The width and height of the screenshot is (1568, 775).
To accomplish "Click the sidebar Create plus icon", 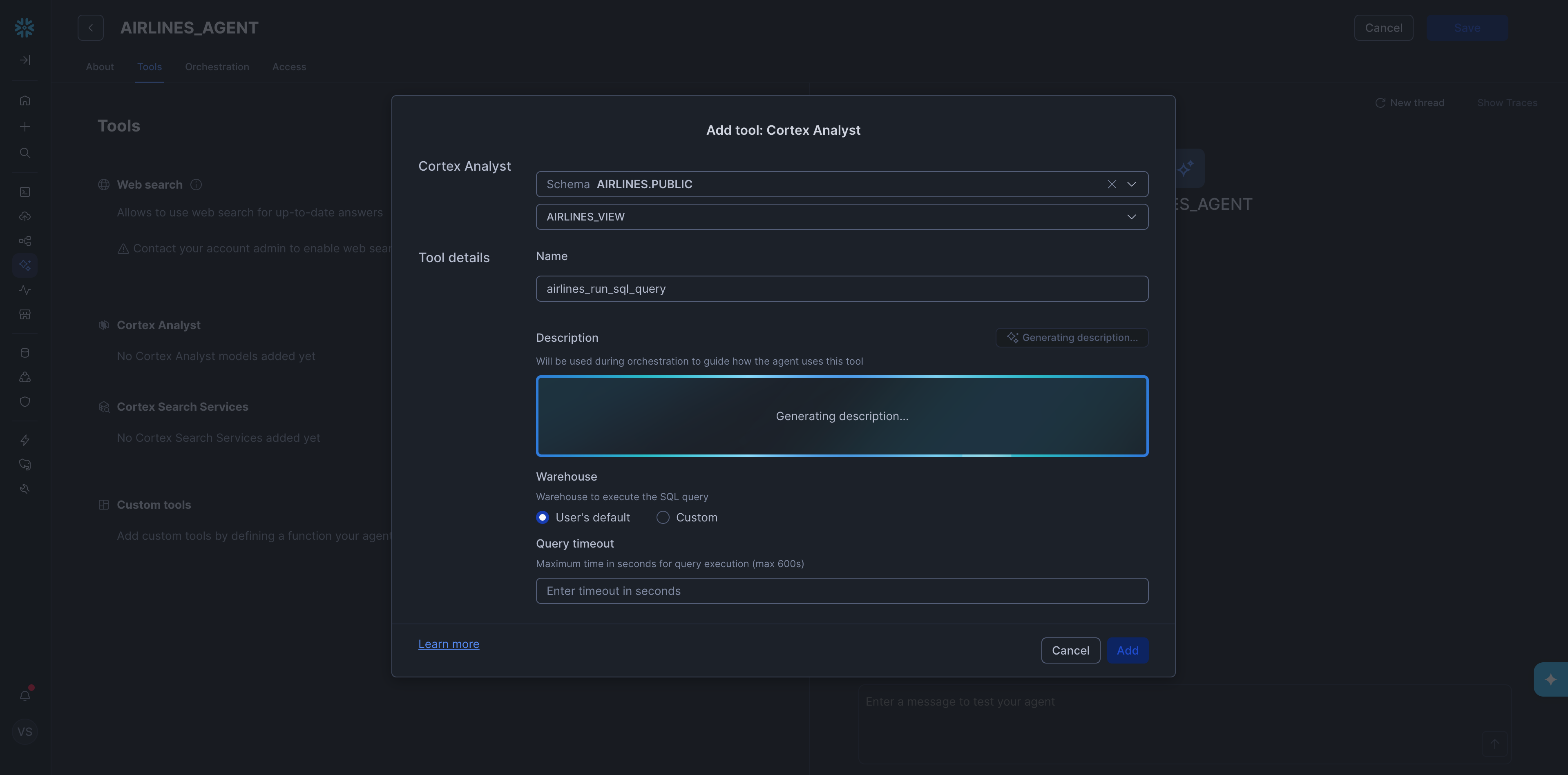I will (x=25, y=127).
